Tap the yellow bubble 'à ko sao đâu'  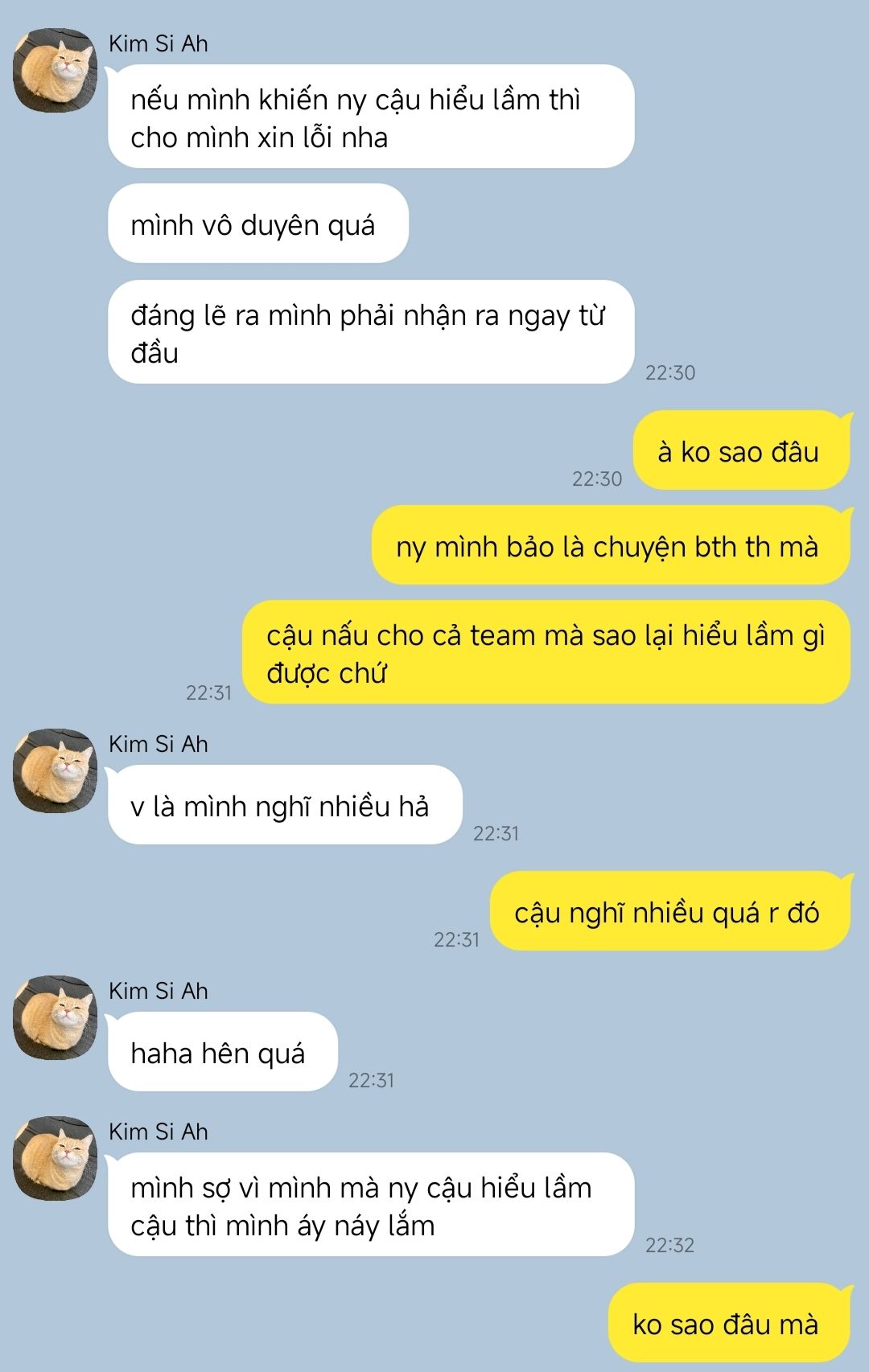coord(741,450)
